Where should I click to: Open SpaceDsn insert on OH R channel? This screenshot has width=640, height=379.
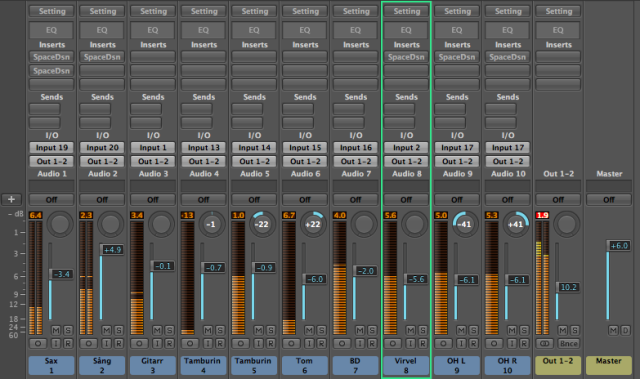point(508,57)
